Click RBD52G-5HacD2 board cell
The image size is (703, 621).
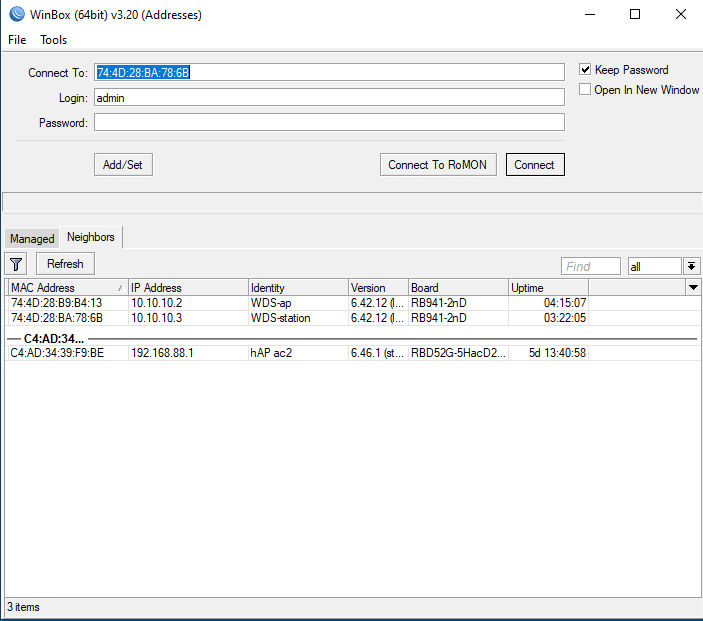tap(458, 353)
